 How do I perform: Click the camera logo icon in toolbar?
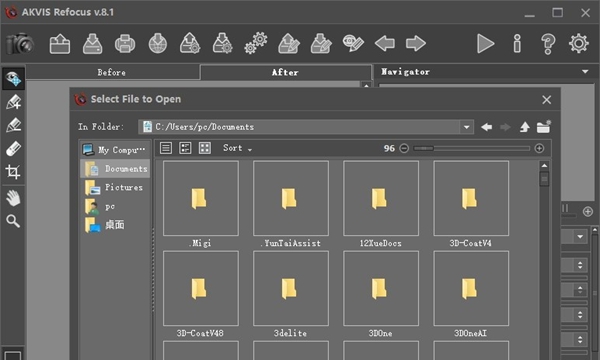(x=20, y=43)
